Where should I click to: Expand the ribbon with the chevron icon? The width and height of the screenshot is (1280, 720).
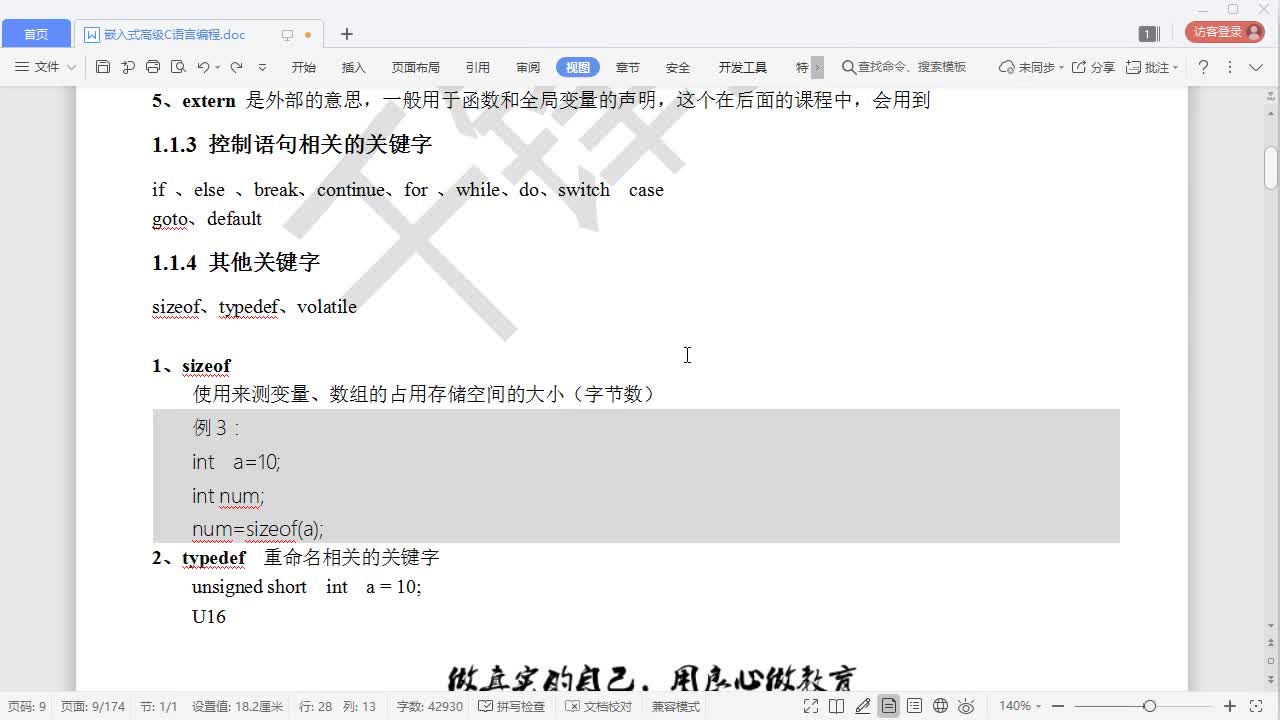[x=1256, y=67]
